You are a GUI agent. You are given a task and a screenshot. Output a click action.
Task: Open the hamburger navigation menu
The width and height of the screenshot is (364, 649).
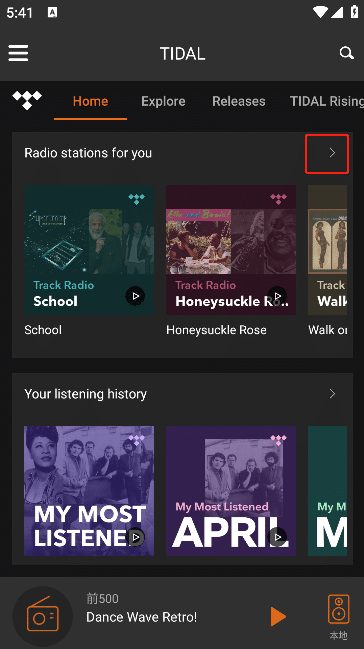18,53
